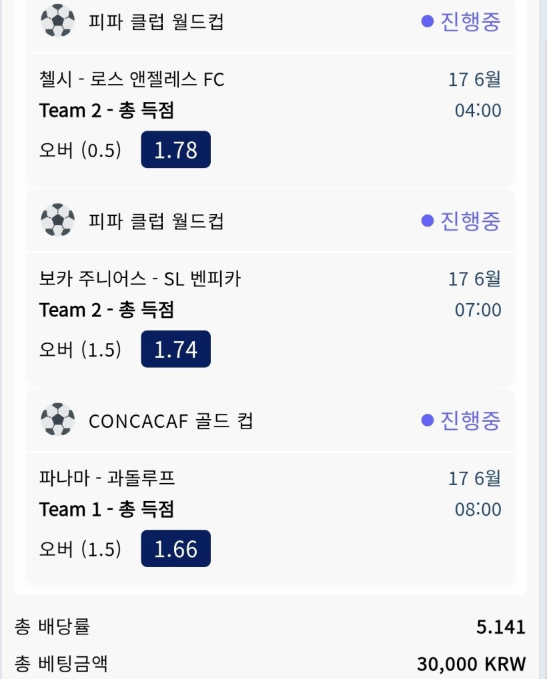This screenshot has width=547, height=679.
Task: Select the 1.74 odds button
Action: click(x=176, y=349)
